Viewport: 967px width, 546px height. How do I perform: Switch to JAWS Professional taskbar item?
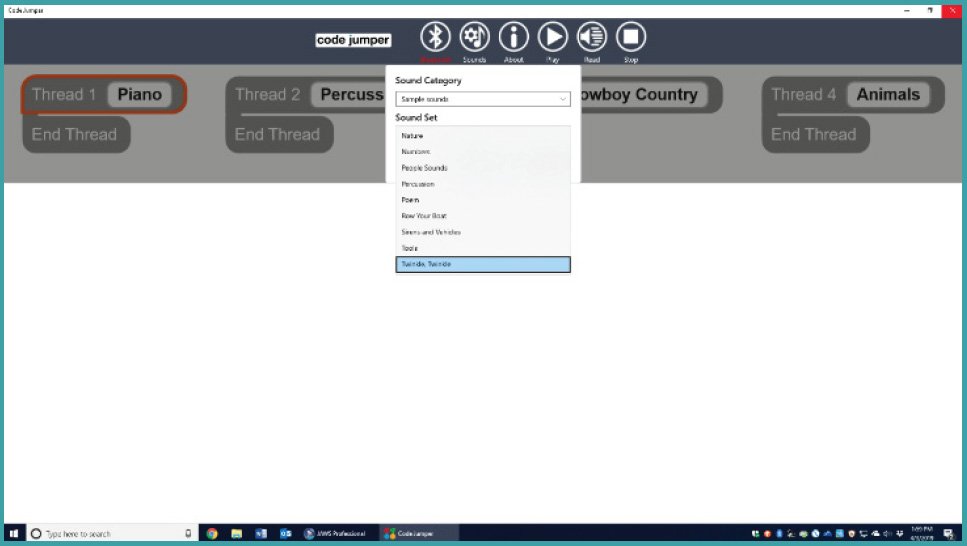pyautogui.click(x=335, y=534)
